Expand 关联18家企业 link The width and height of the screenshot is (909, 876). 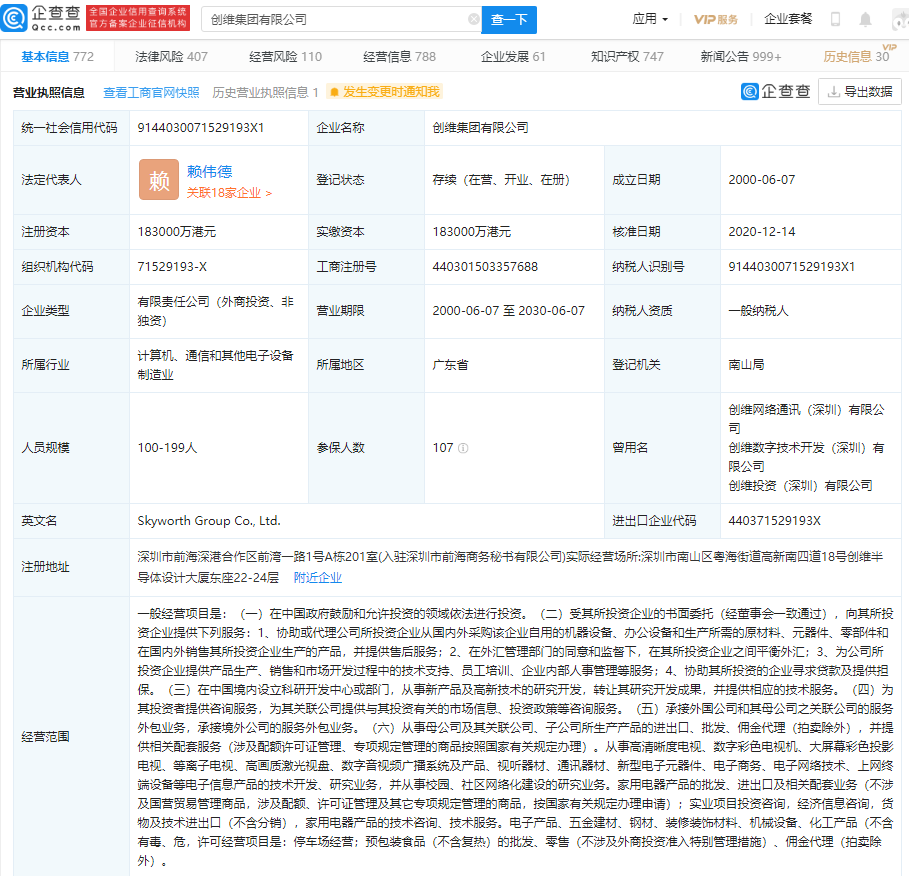point(229,193)
